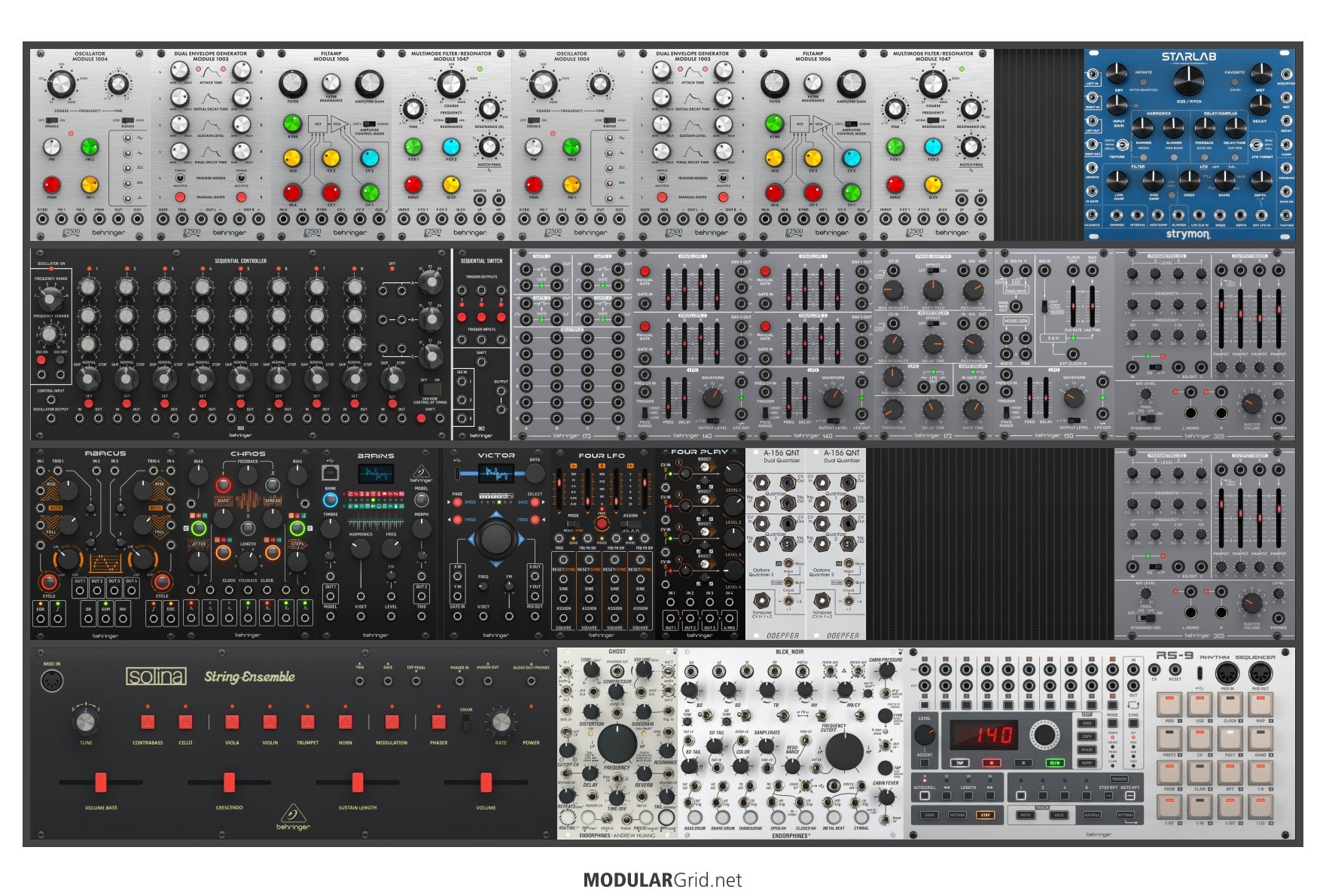Click the Brains MODEL button
1326x896 pixels.
point(422,500)
